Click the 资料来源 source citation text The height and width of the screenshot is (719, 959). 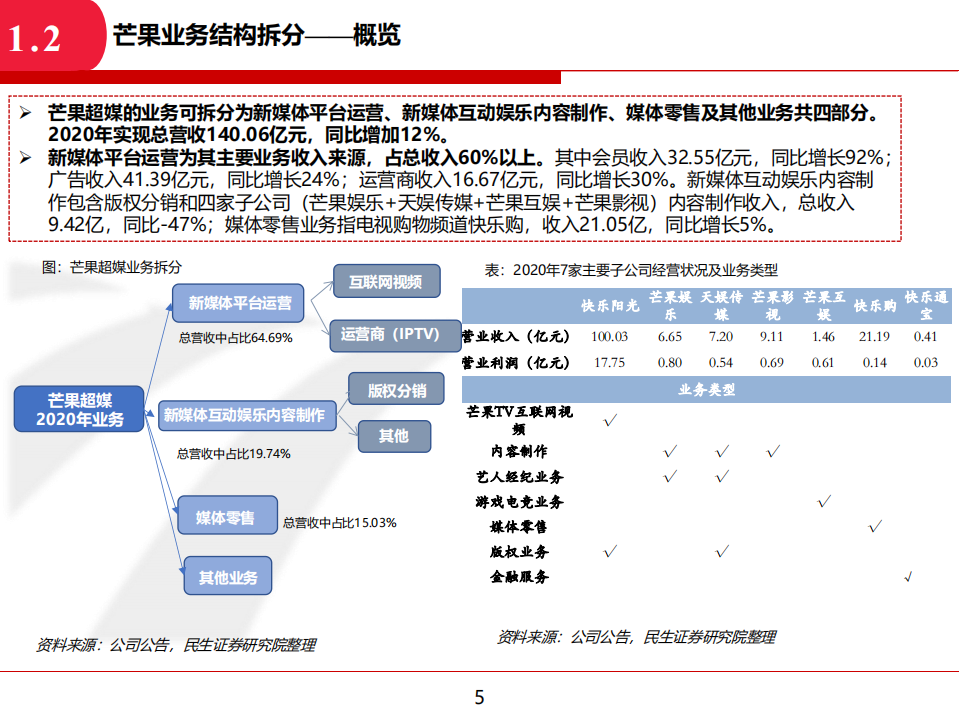pyautogui.click(x=175, y=645)
